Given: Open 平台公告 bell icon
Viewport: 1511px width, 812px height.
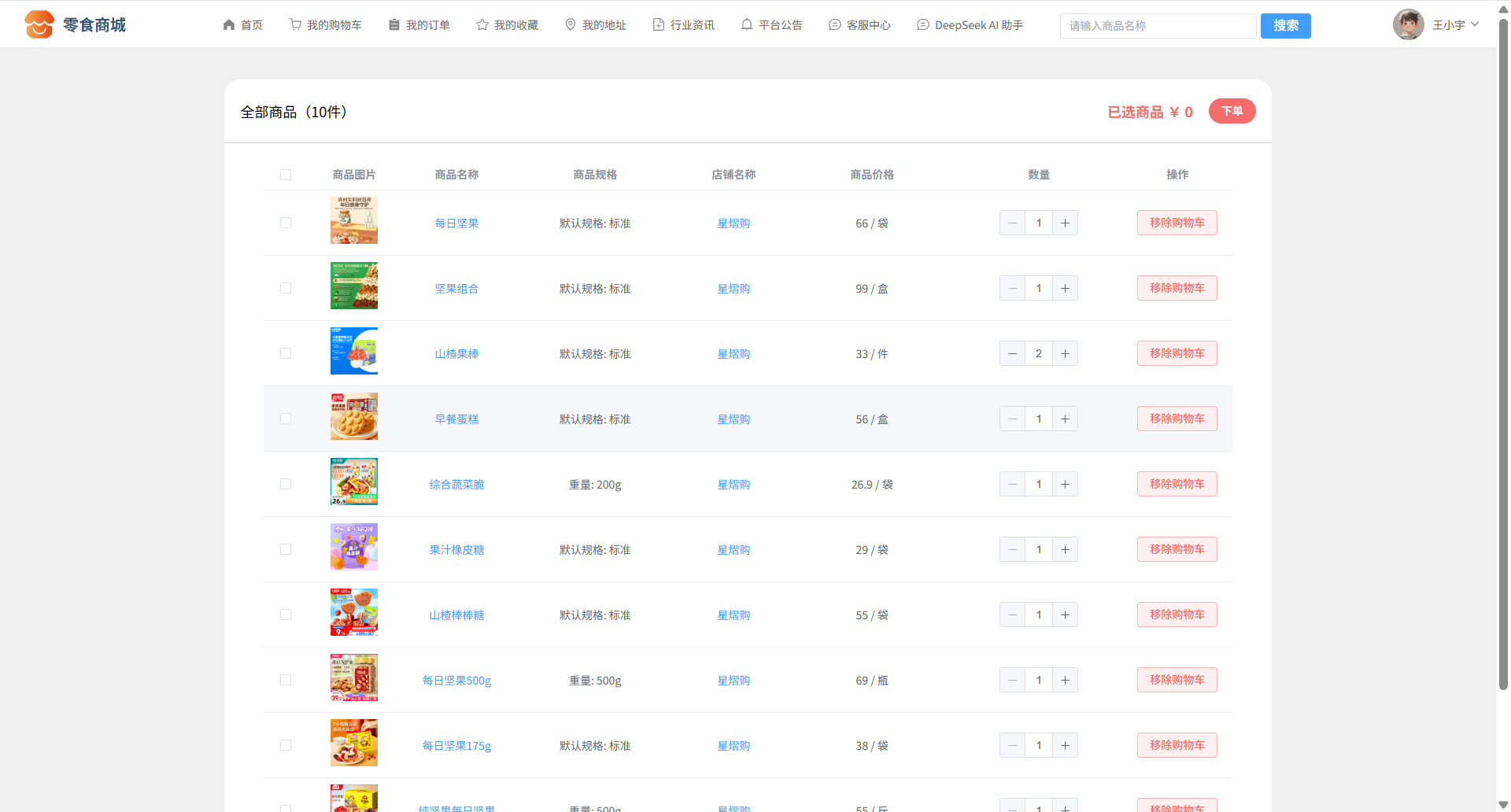Looking at the screenshot, I should pos(747,24).
